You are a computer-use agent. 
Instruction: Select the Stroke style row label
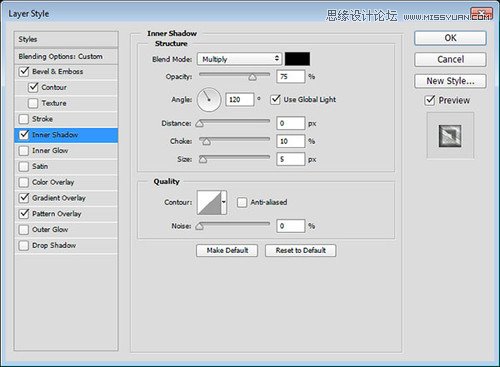click(42, 119)
